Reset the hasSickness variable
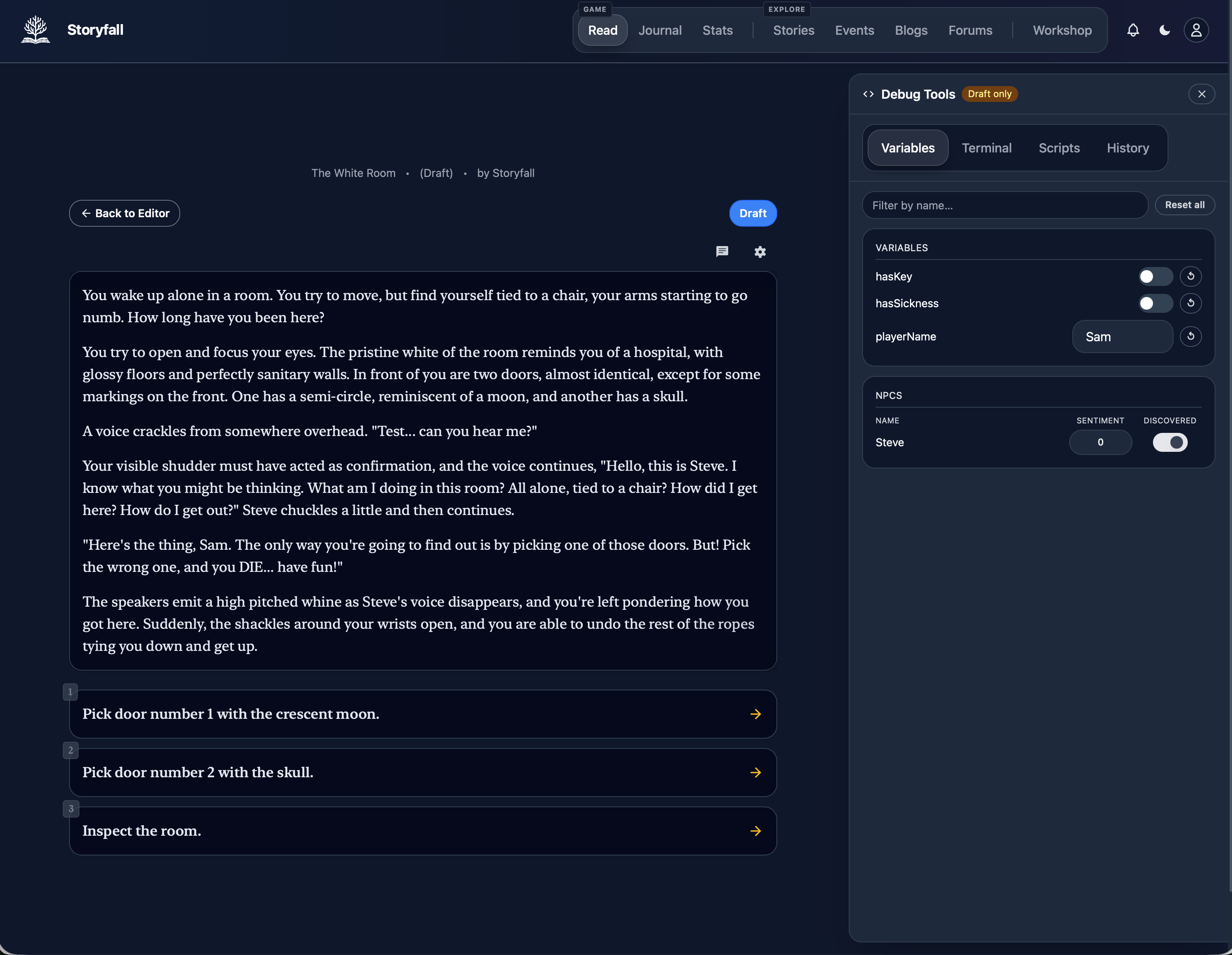 coord(1191,303)
